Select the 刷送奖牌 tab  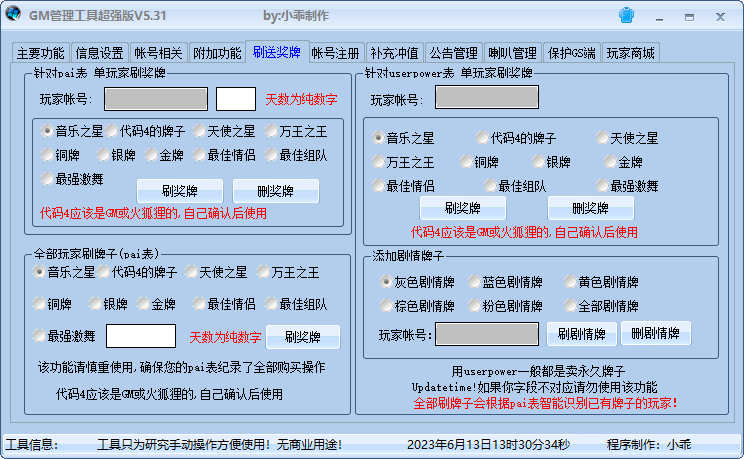click(x=277, y=51)
